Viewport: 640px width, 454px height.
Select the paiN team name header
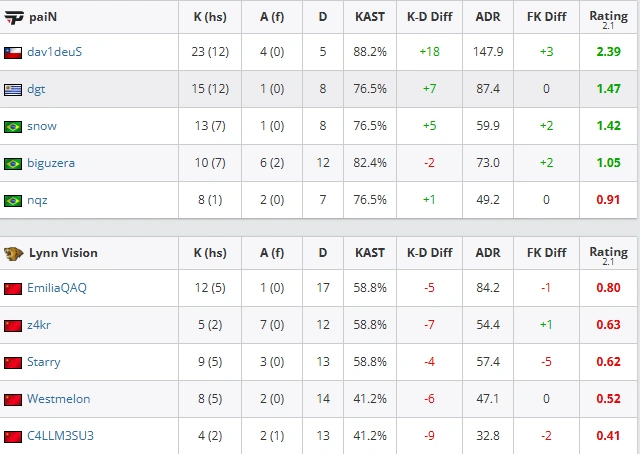[x=43, y=17]
